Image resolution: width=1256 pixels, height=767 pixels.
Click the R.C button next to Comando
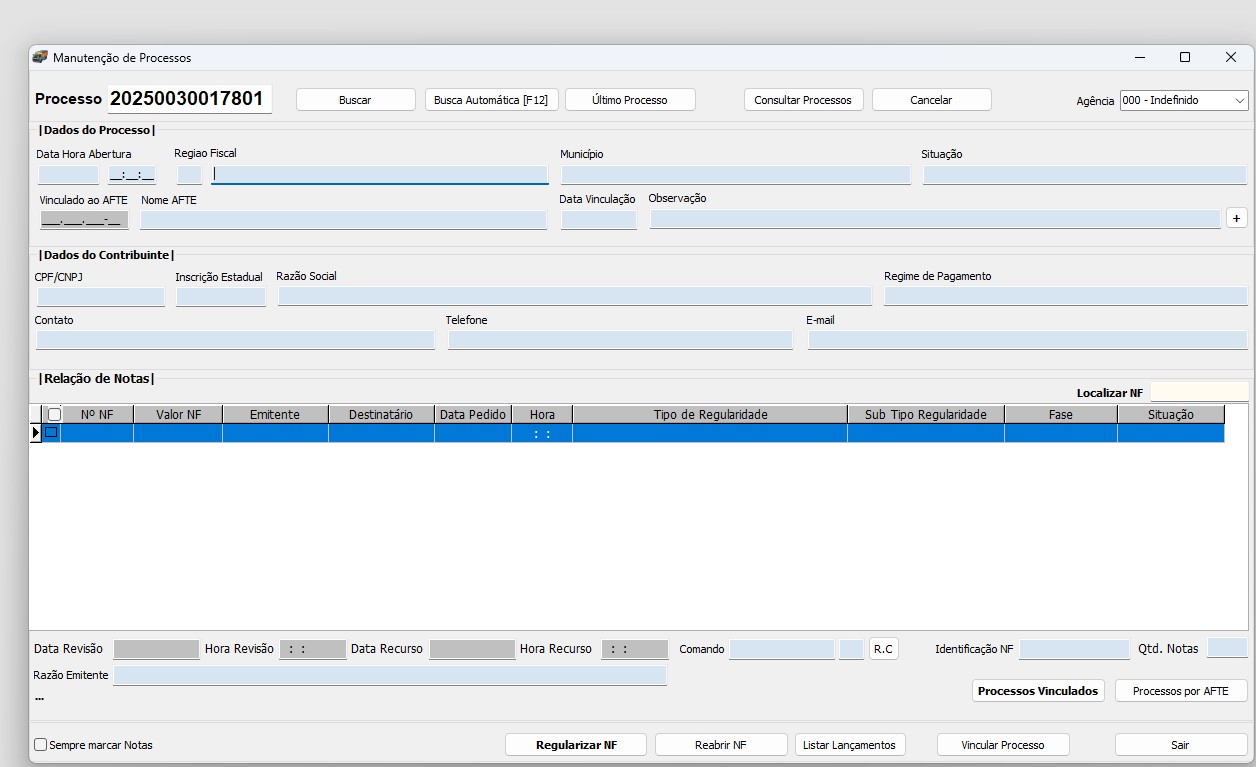[883, 649]
